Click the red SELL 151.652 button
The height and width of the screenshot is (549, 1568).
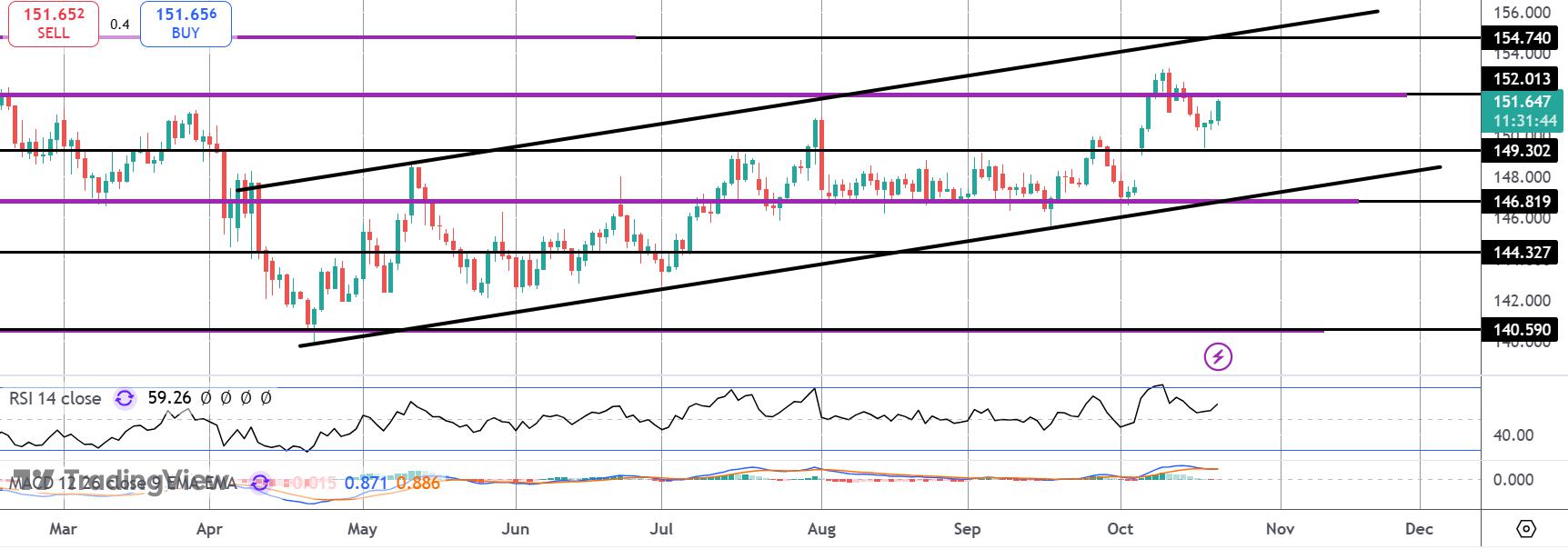53,23
